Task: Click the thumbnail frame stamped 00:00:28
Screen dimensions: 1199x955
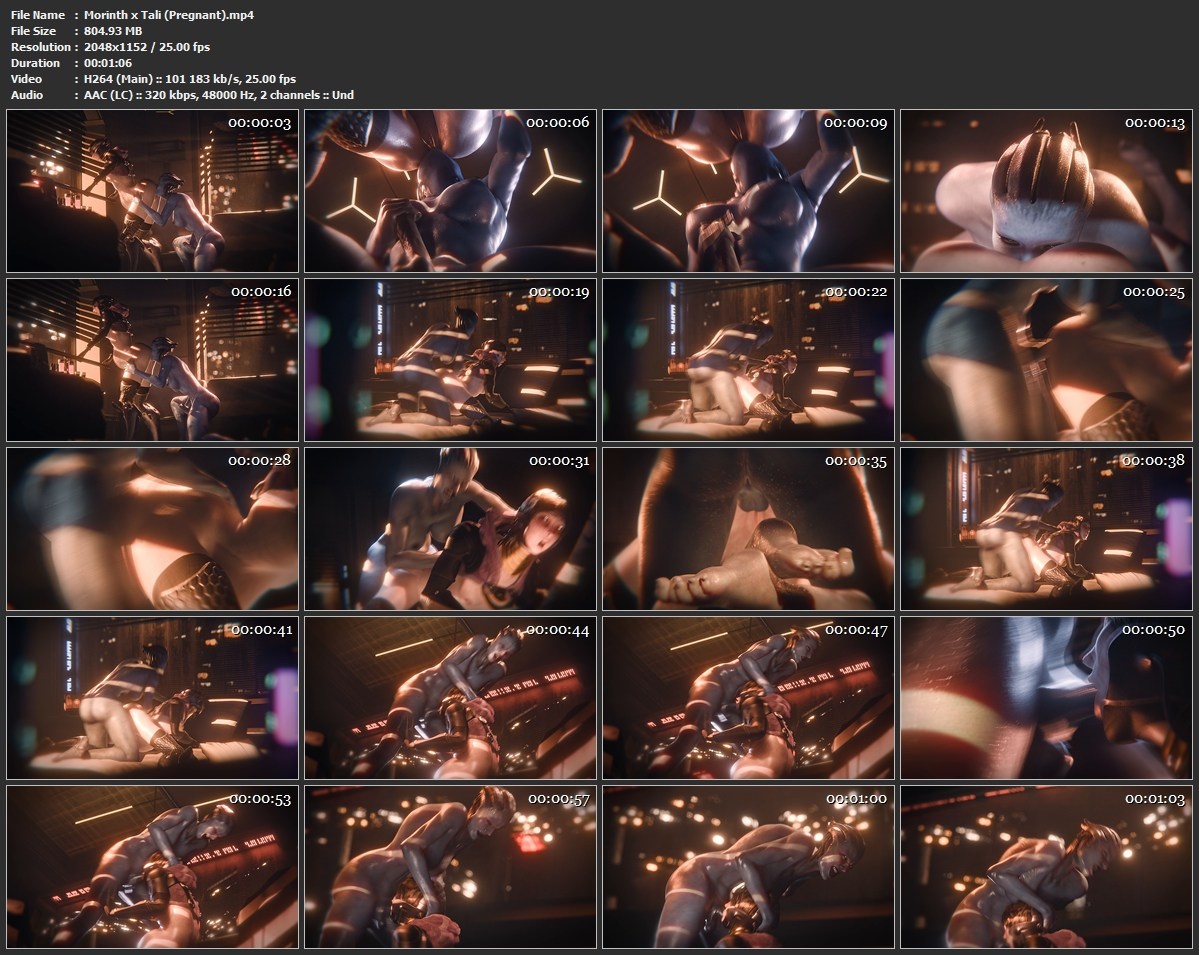Action: tap(152, 529)
